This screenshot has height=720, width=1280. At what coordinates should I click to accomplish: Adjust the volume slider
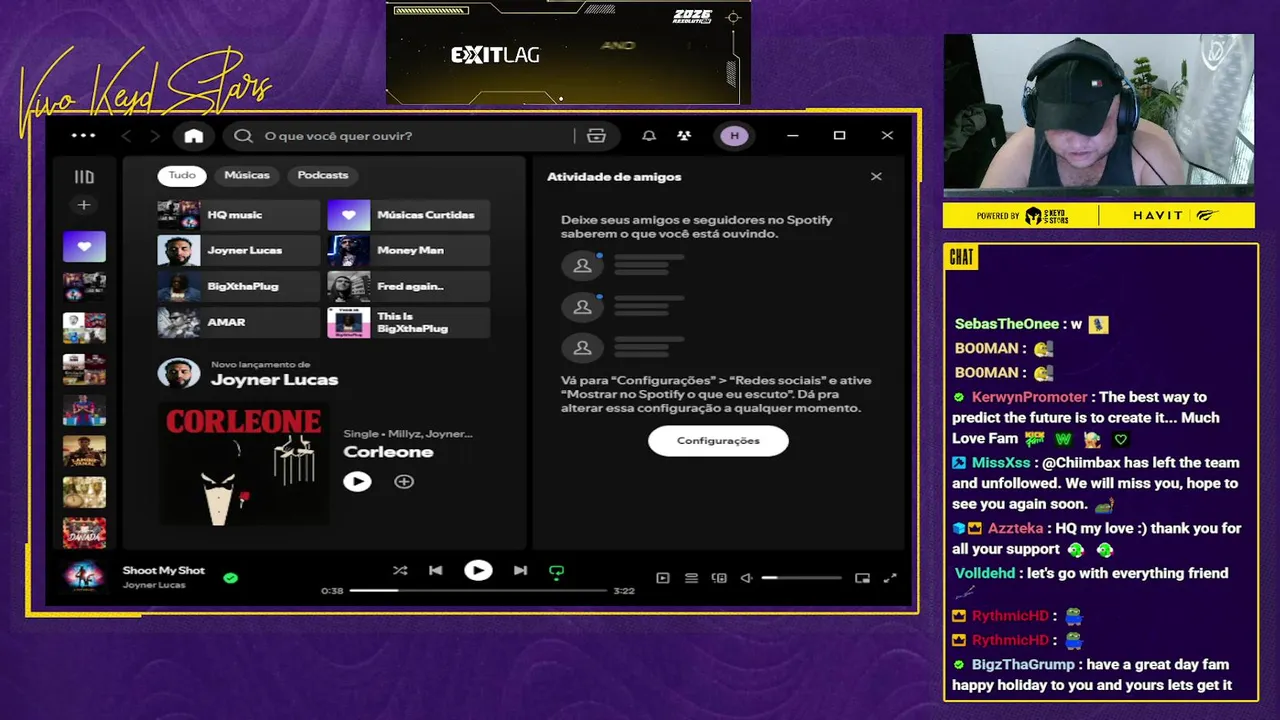[801, 578]
